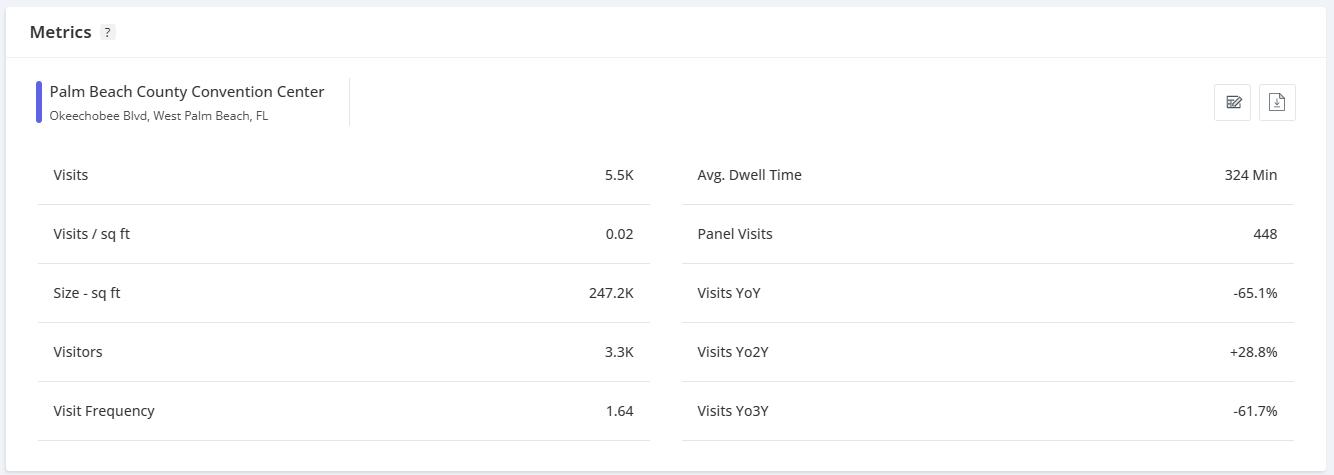Image resolution: width=1334 pixels, height=475 pixels.
Task: Select the Visits metric row label
Action: (70, 175)
